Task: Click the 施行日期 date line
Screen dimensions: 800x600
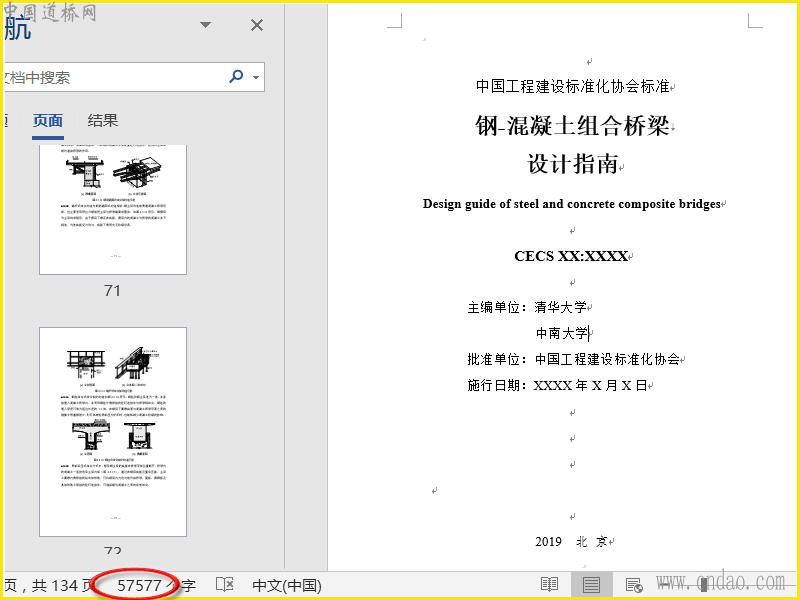Action: [x=557, y=385]
